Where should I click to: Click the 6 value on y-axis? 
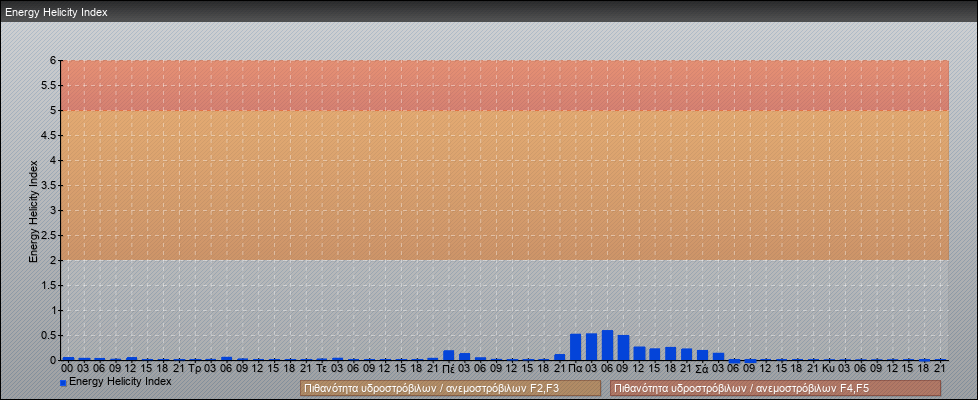tap(54, 60)
